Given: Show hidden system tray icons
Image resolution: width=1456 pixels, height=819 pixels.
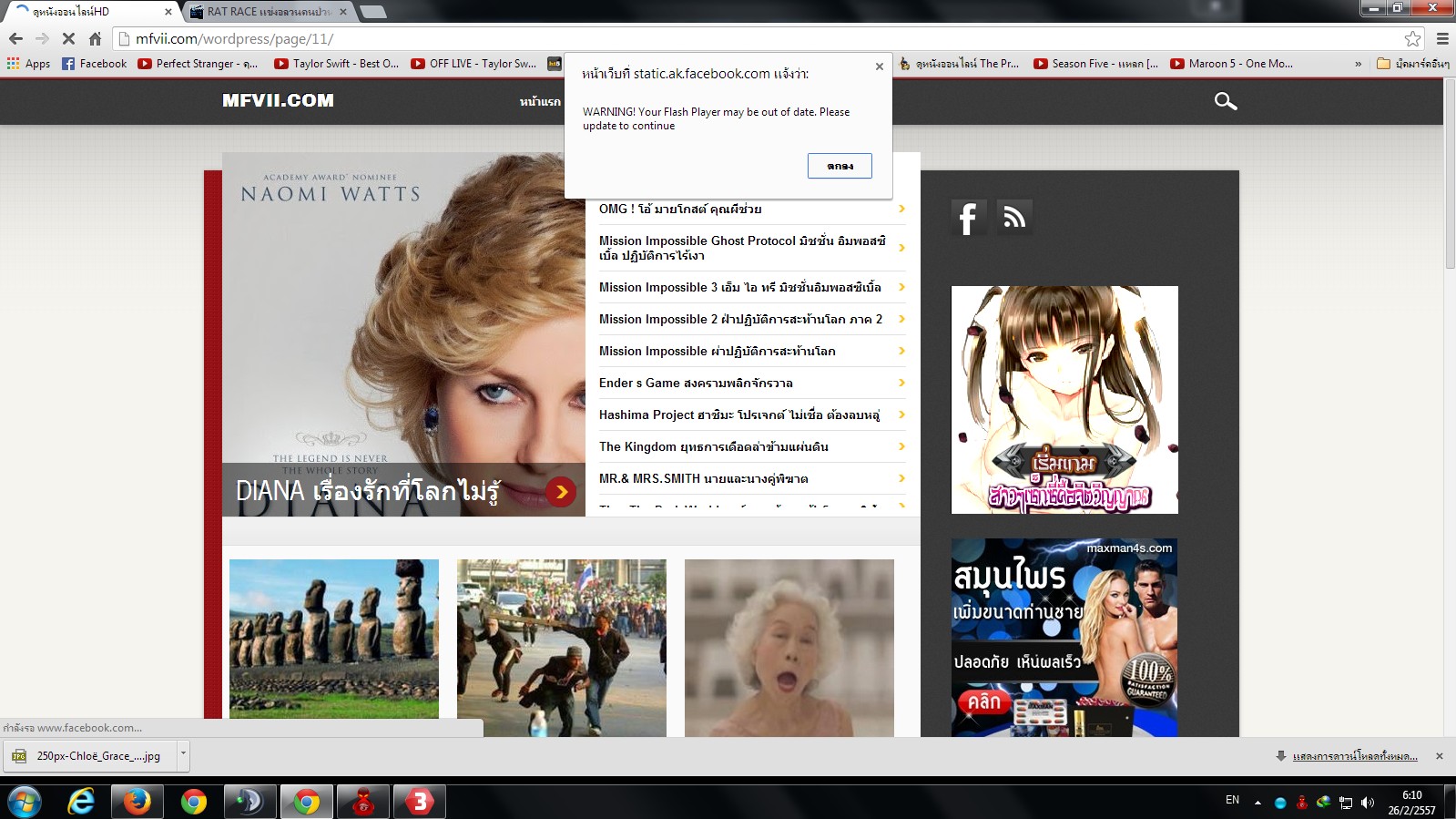Looking at the screenshot, I should pos(1257,803).
